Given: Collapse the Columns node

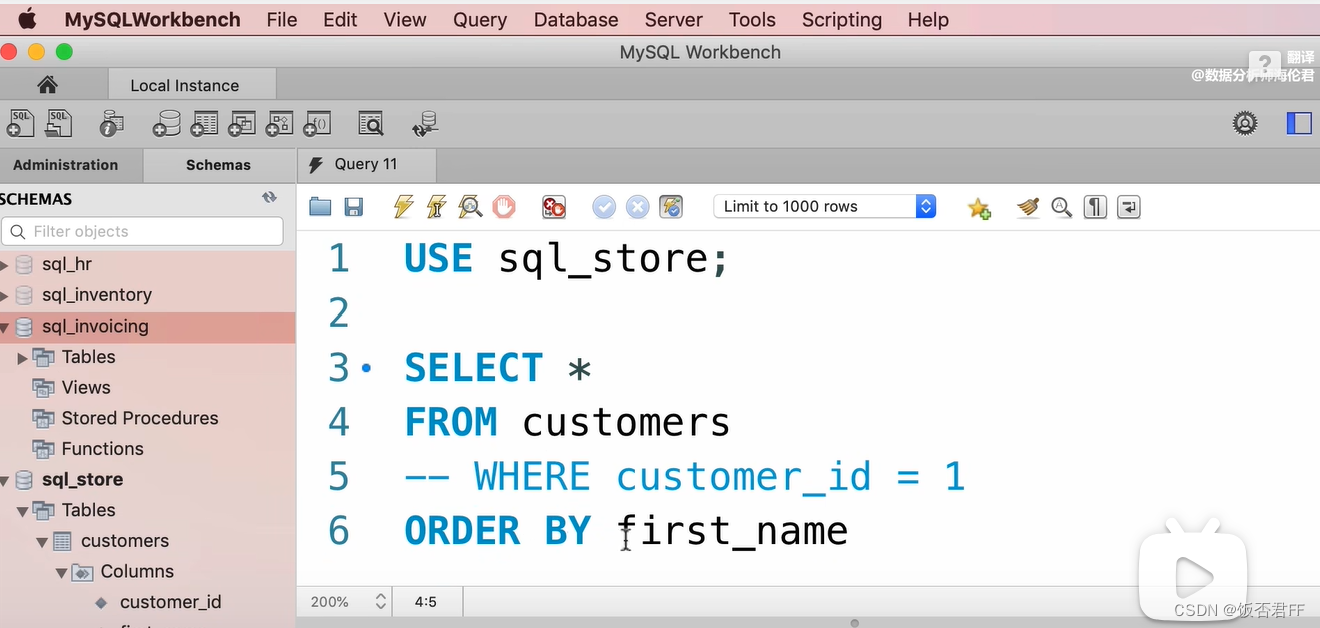Looking at the screenshot, I should [x=61, y=573].
